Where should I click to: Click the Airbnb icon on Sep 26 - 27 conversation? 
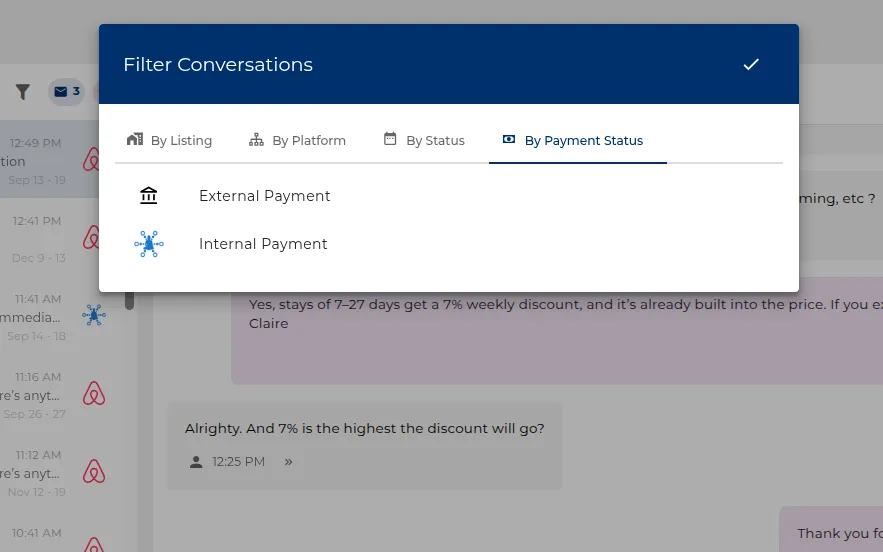pyautogui.click(x=94, y=393)
